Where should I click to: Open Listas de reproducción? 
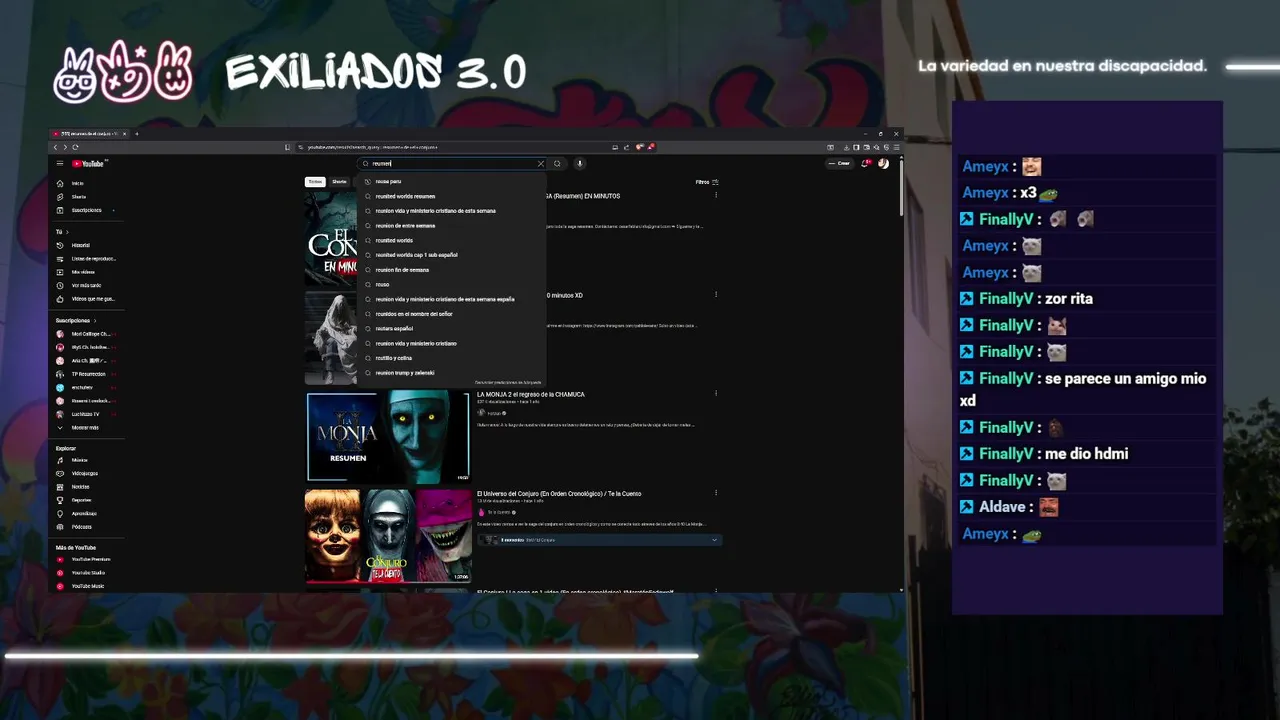(85, 259)
